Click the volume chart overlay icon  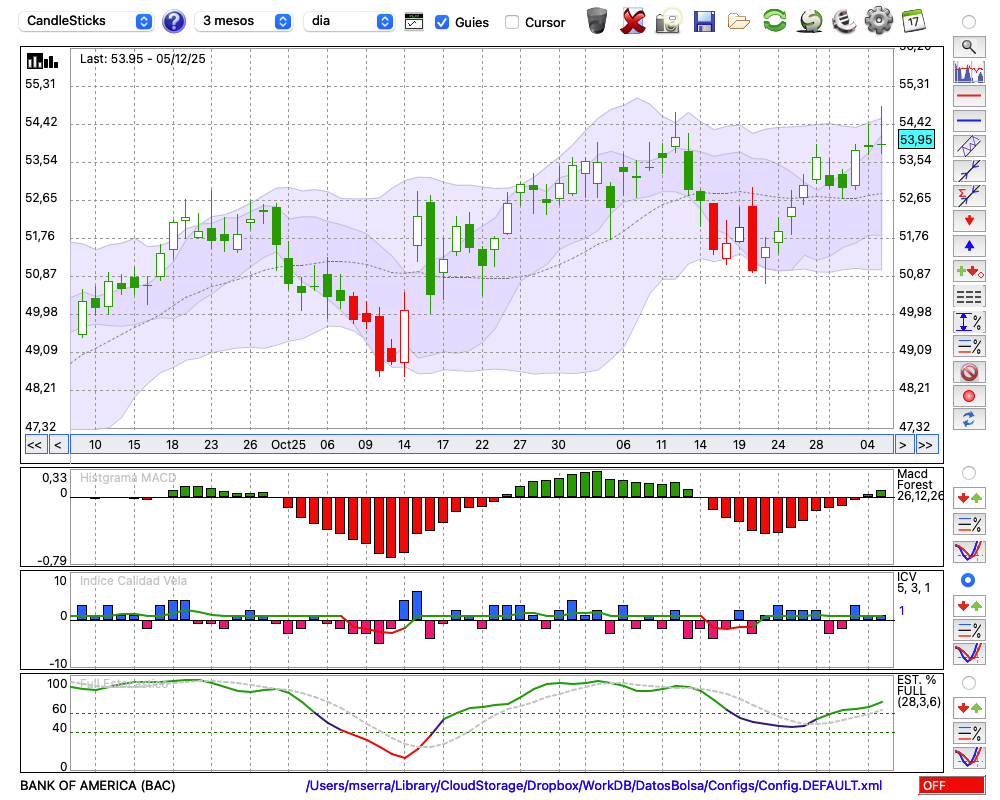coord(969,71)
